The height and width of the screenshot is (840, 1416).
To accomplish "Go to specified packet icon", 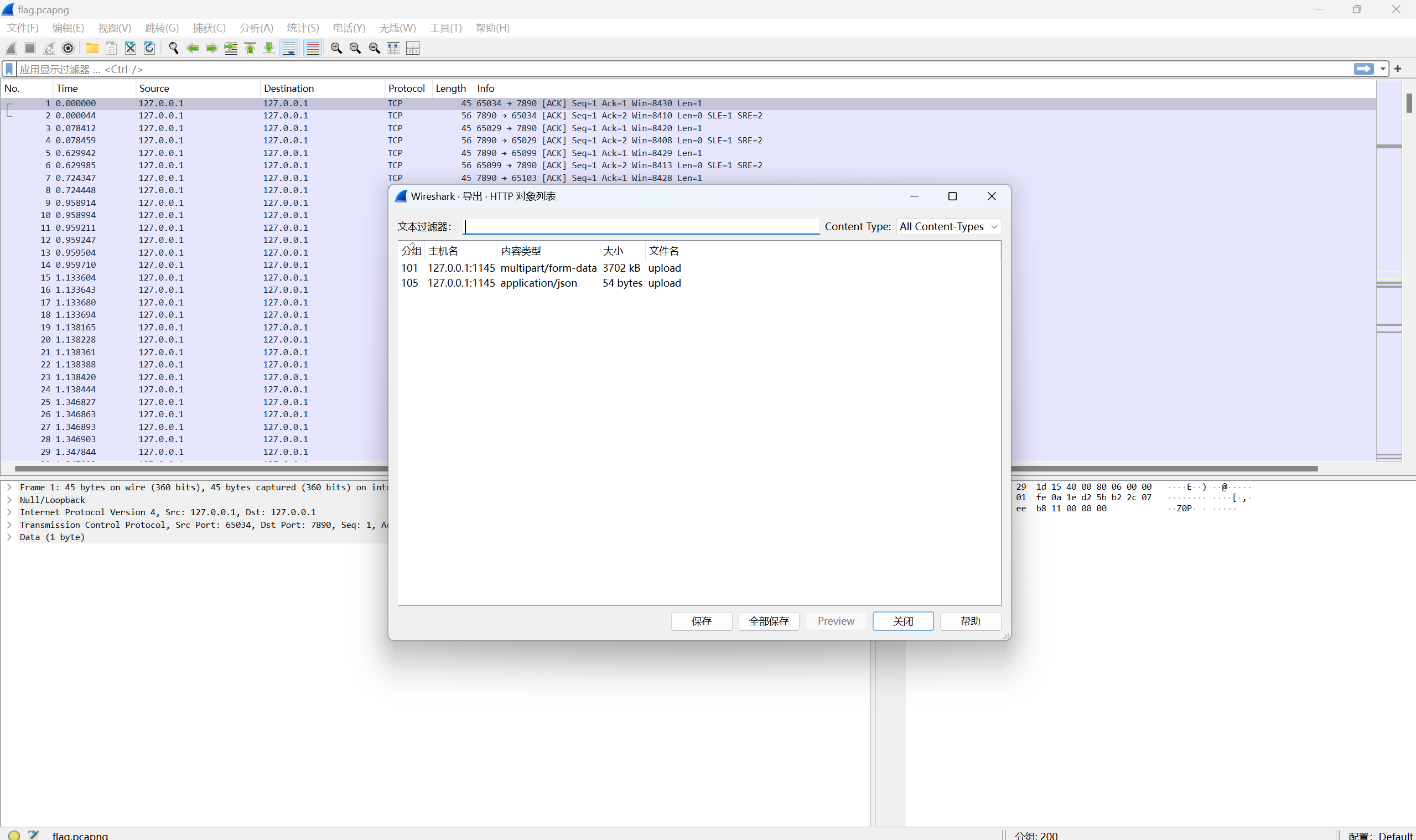I will [231, 48].
